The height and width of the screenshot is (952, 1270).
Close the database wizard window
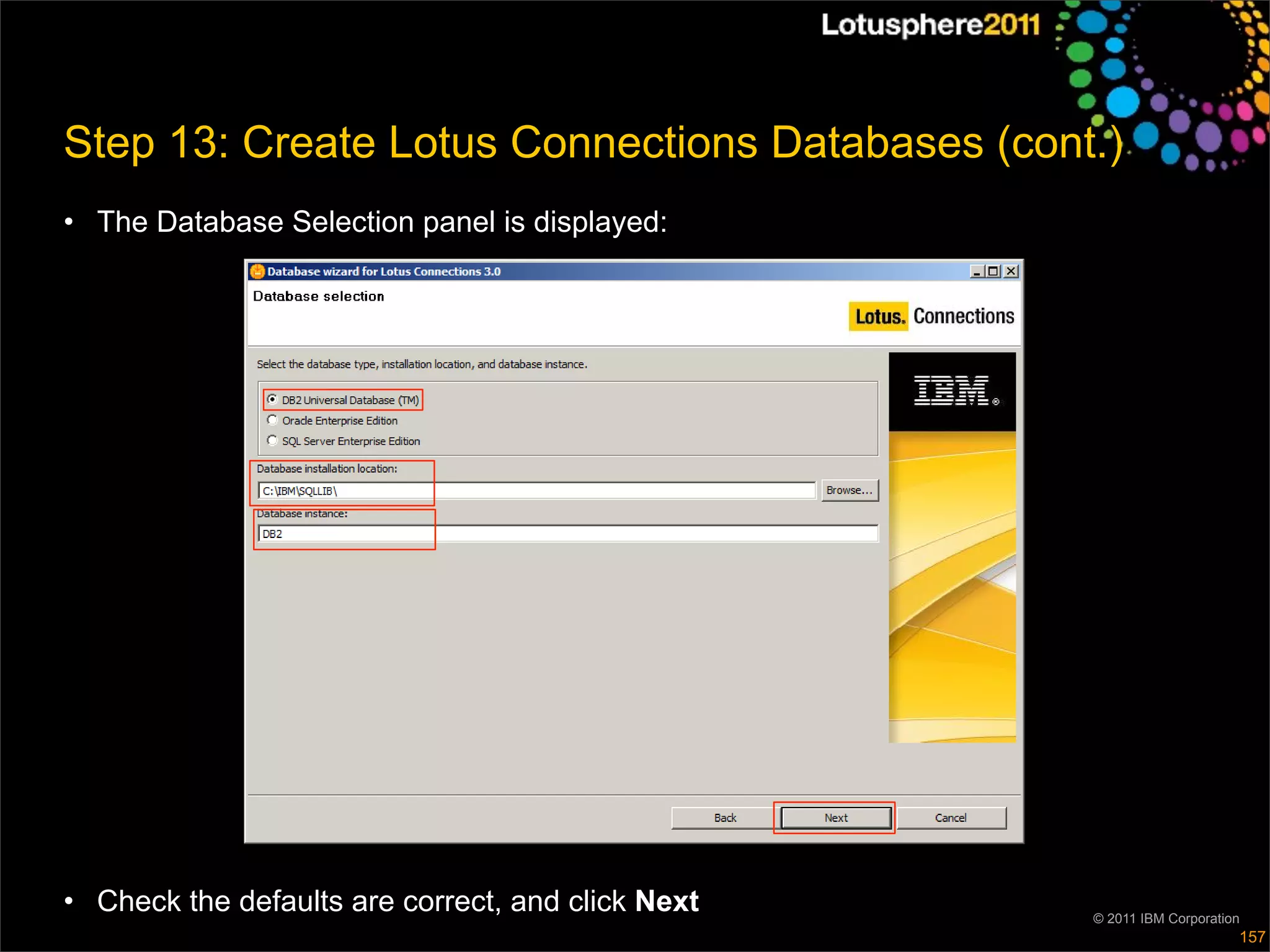tap(1011, 271)
